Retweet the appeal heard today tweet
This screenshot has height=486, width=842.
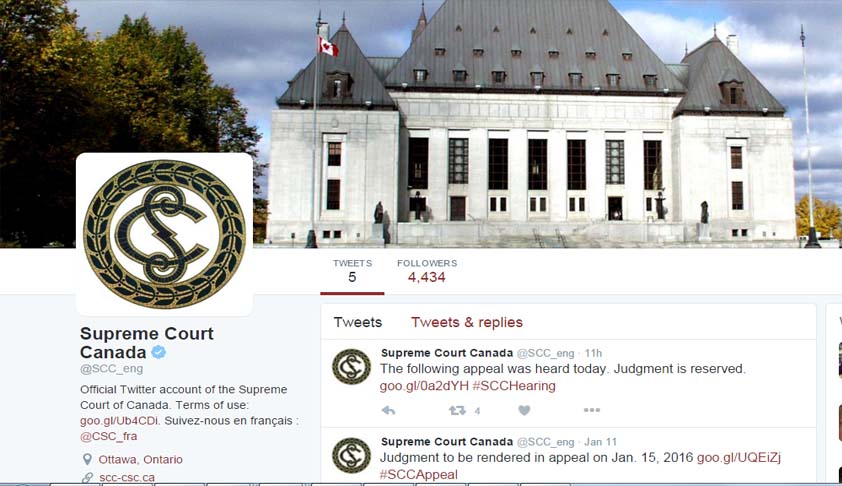457,411
